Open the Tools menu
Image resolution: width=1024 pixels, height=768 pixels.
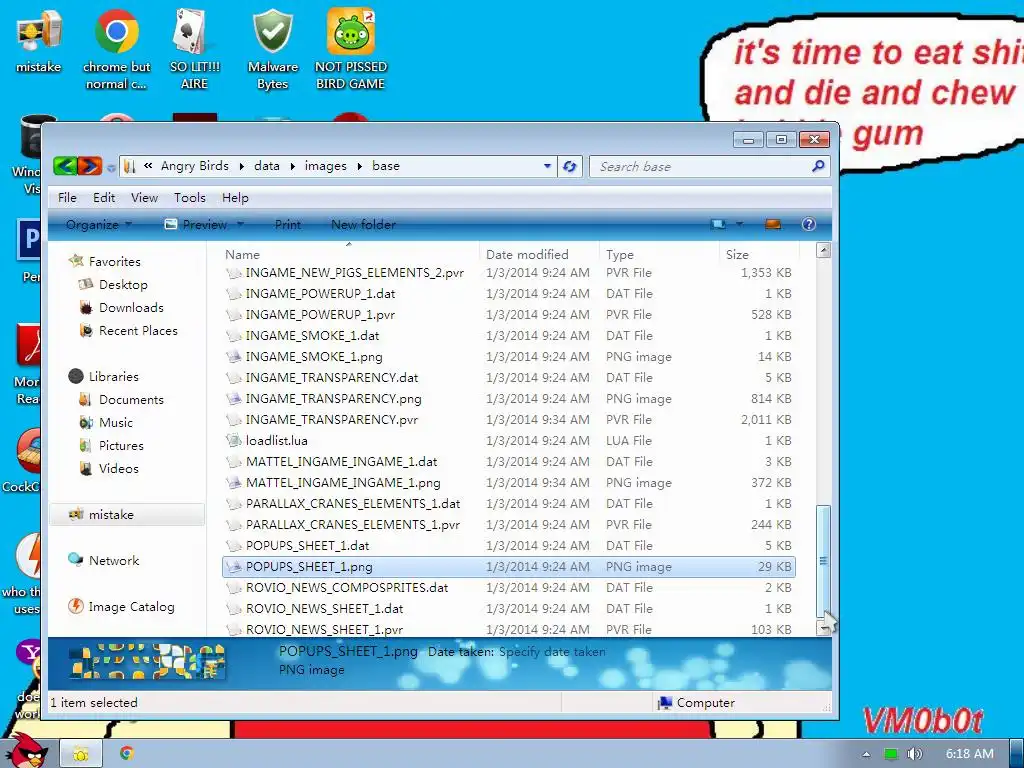189,198
